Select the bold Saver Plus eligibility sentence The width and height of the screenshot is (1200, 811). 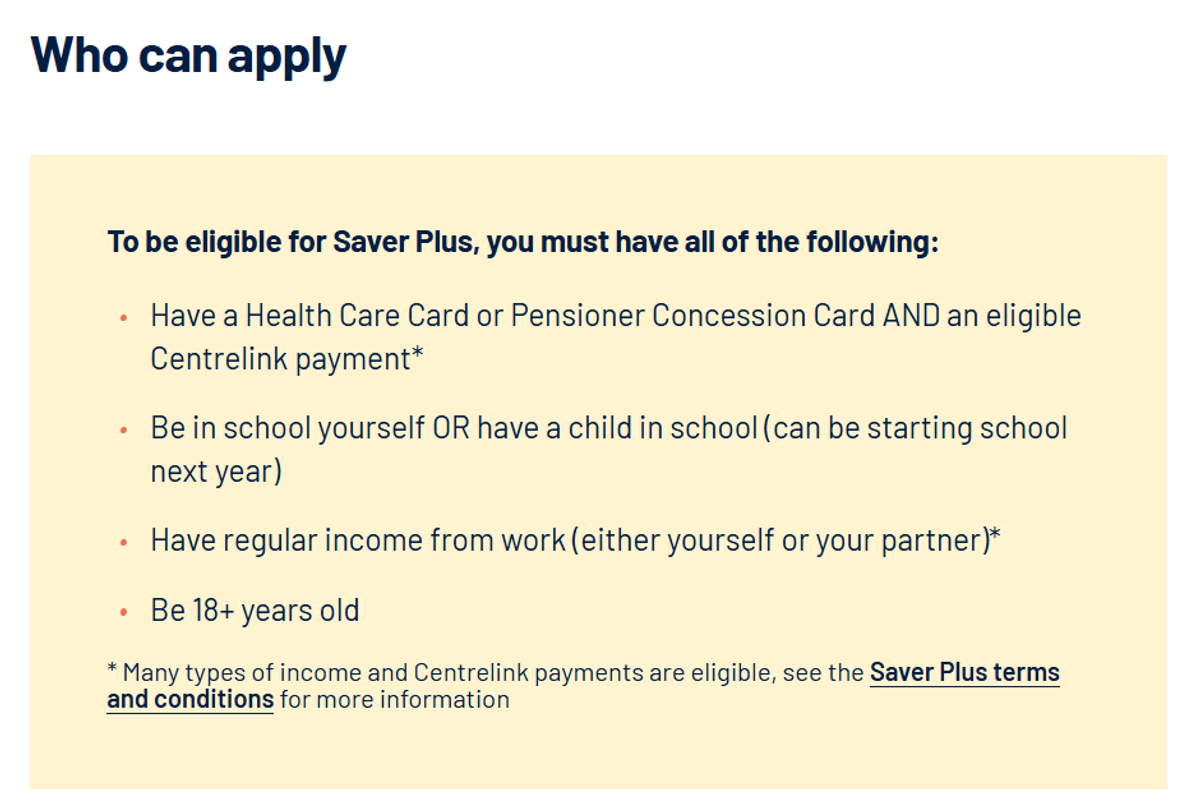(x=523, y=242)
